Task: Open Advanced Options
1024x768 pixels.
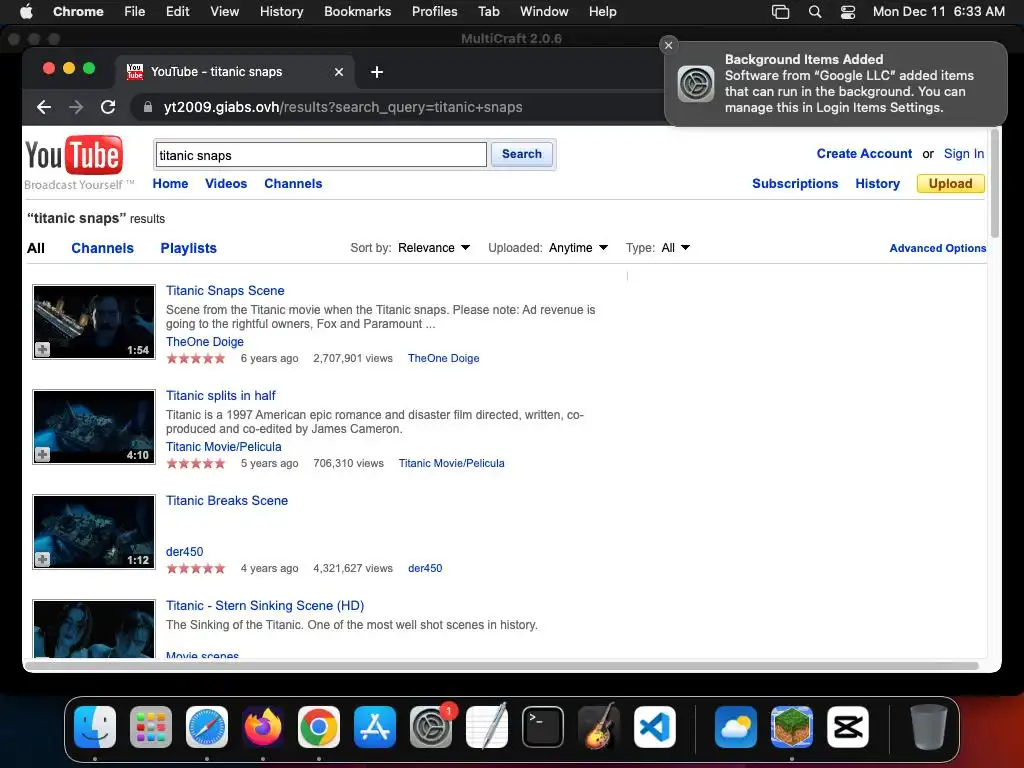Action: click(937, 248)
